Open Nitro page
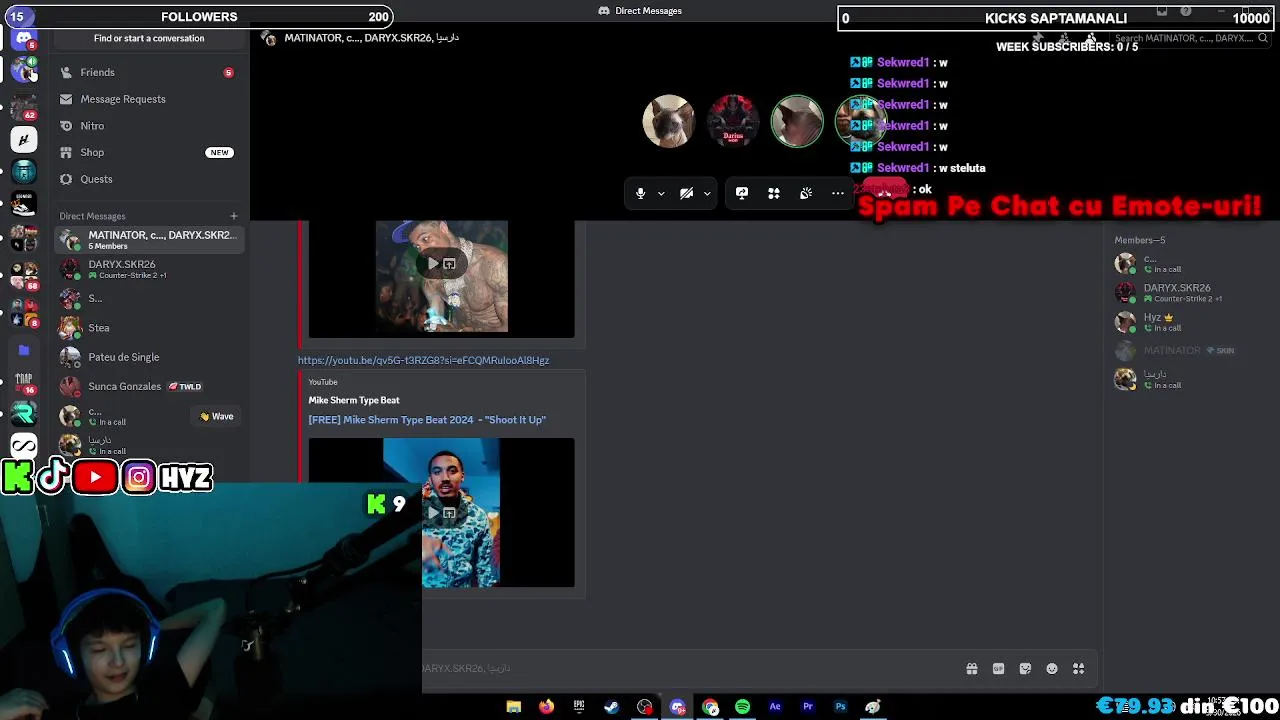The image size is (1280, 720). point(149,126)
